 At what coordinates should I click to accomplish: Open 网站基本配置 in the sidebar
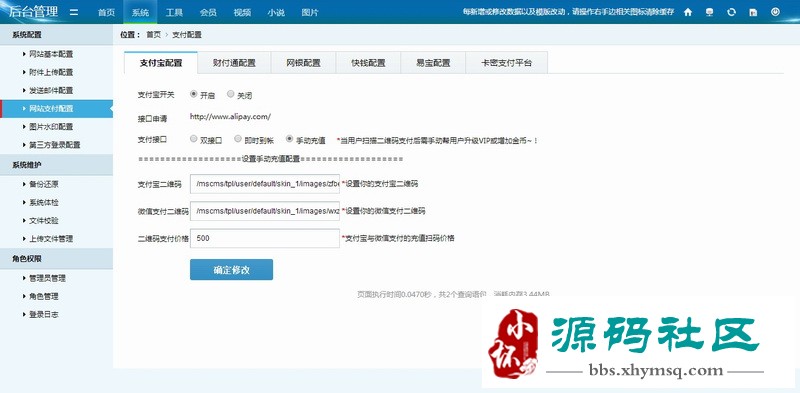pyautogui.click(x=51, y=54)
